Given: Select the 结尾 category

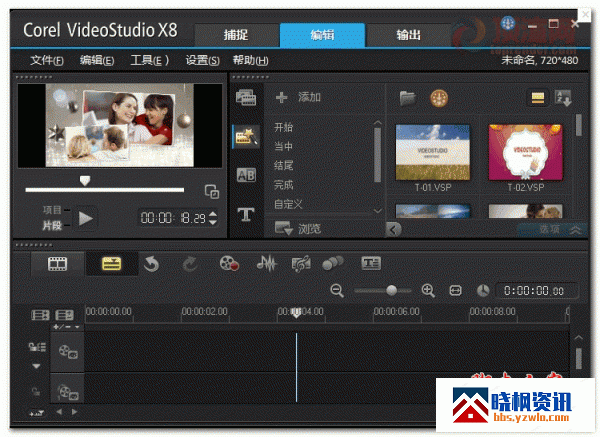Looking at the screenshot, I should click(x=284, y=165).
